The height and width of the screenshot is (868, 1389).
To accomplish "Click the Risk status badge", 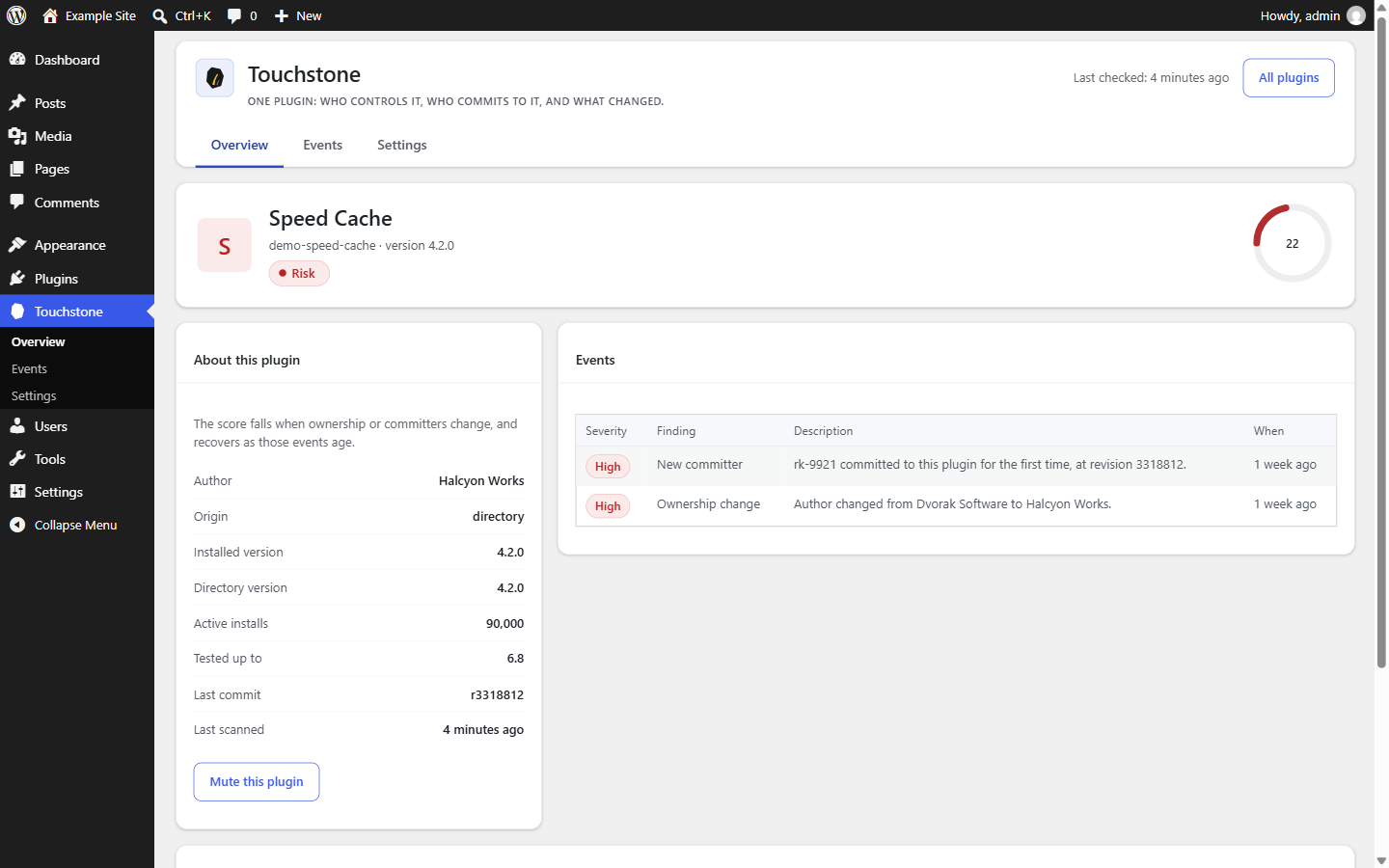I will pyautogui.click(x=299, y=274).
